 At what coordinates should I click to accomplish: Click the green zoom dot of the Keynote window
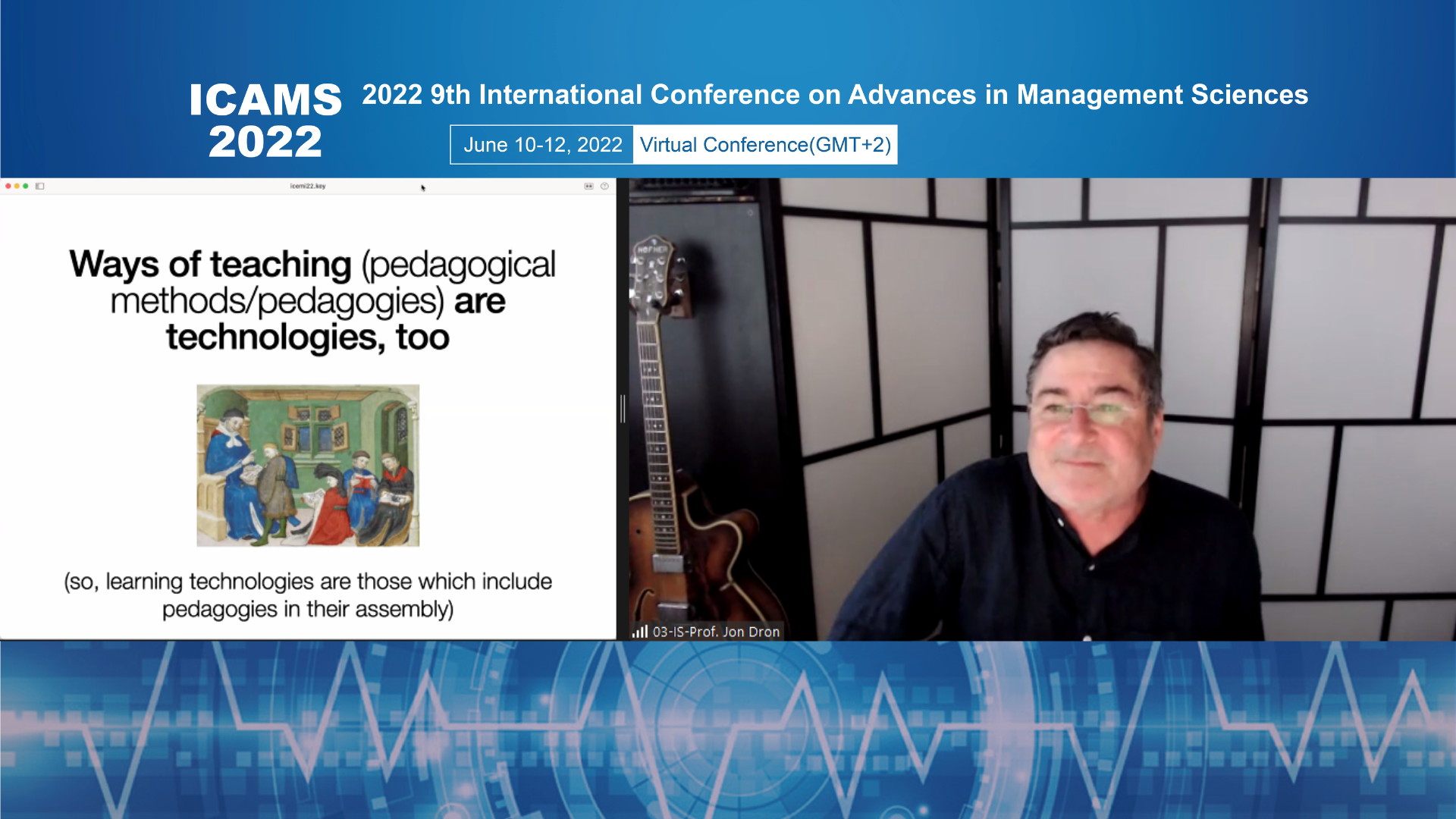pos(25,186)
